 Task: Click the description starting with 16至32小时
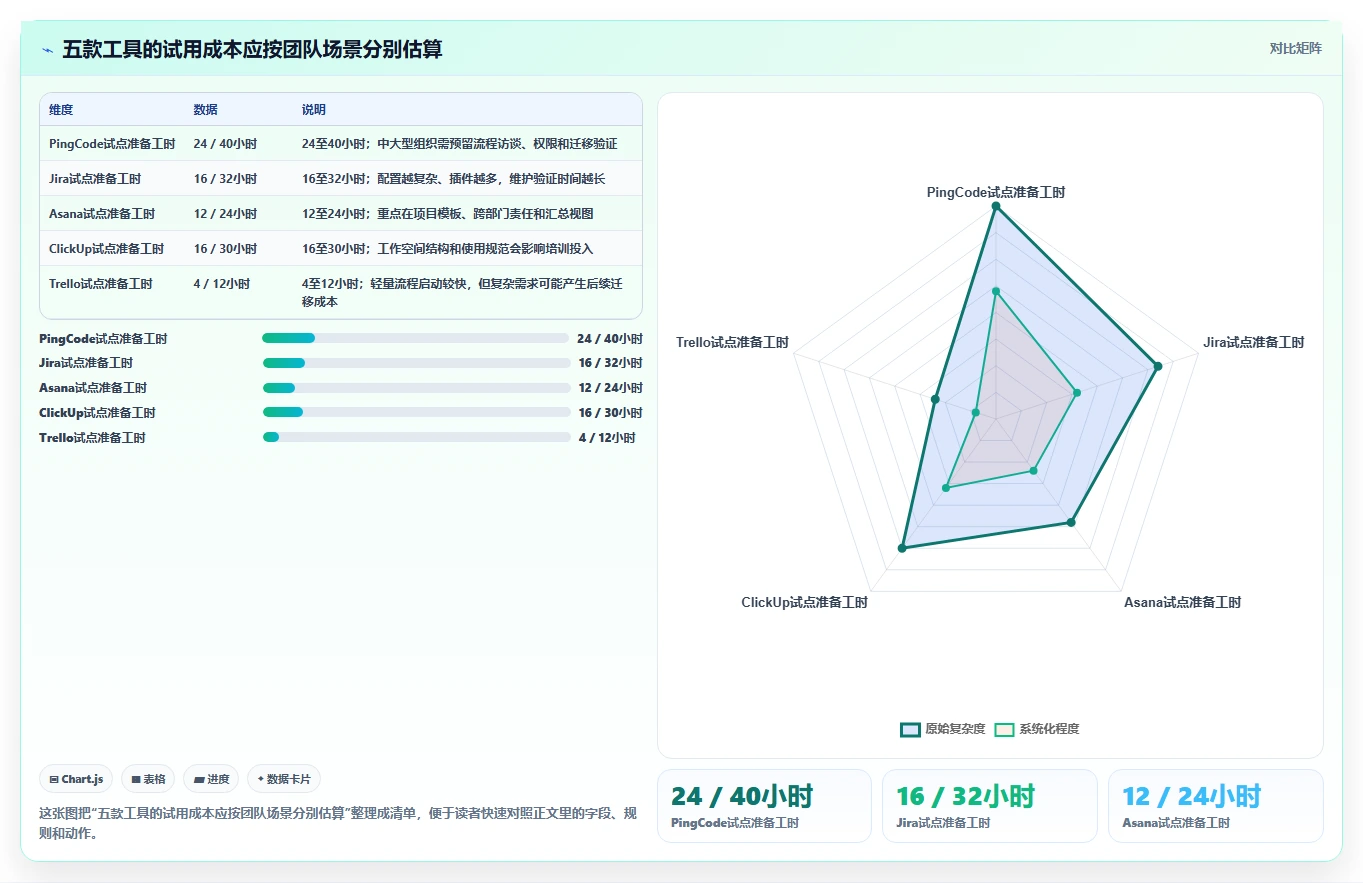pyautogui.click(x=454, y=179)
